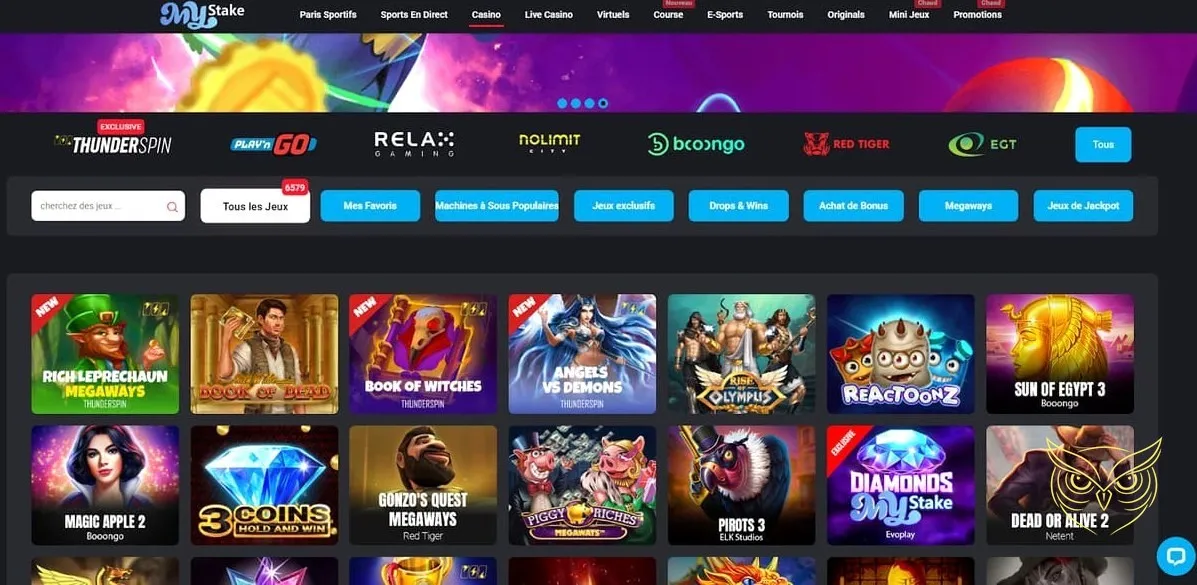Screen dimensions: 1197x585
Task: Filter by Nolimit City provider logo
Action: (x=550, y=144)
